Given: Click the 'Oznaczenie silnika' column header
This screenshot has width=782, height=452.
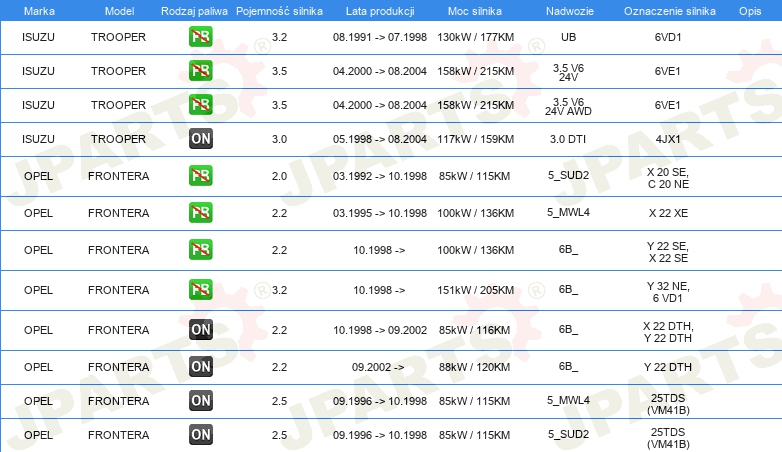Looking at the screenshot, I should point(670,11).
